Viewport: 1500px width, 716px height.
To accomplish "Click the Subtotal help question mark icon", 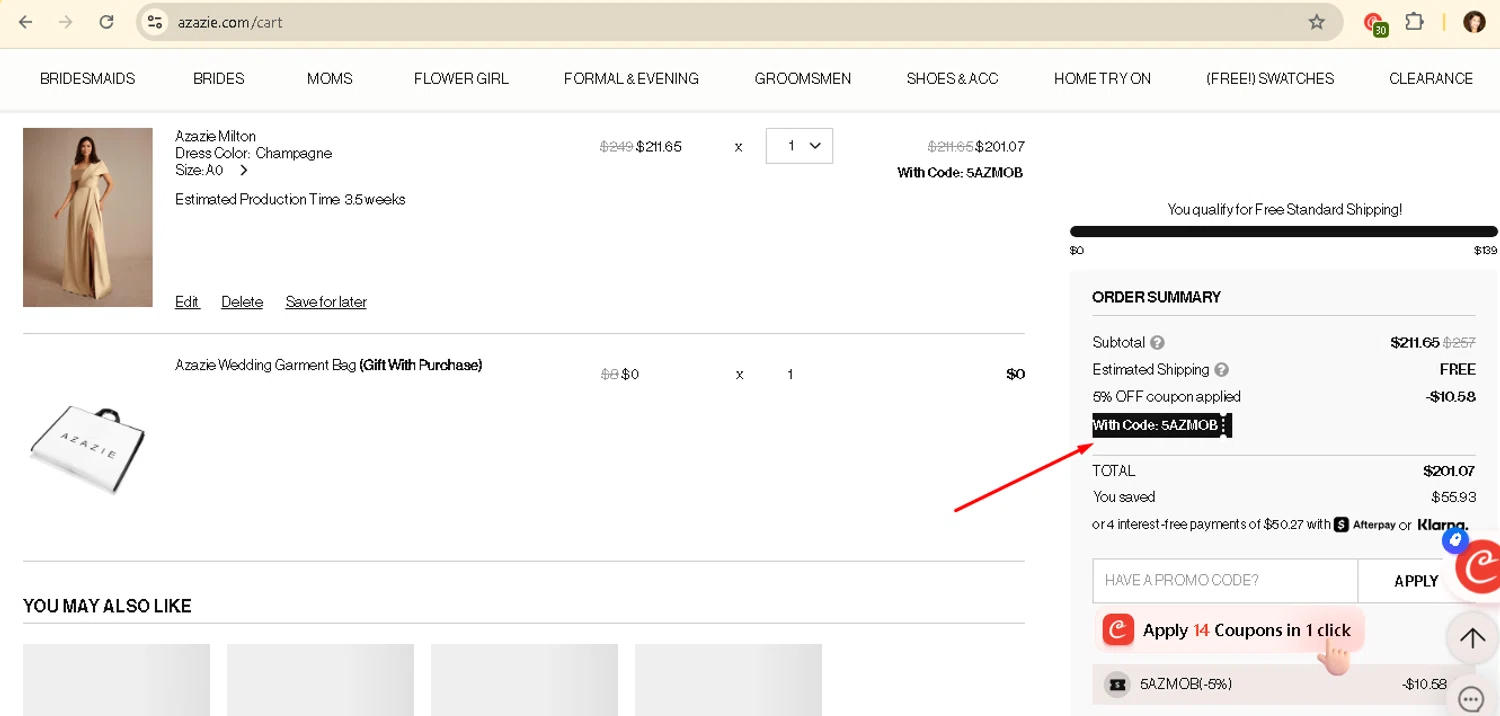I will pyautogui.click(x=1157, y=342).
